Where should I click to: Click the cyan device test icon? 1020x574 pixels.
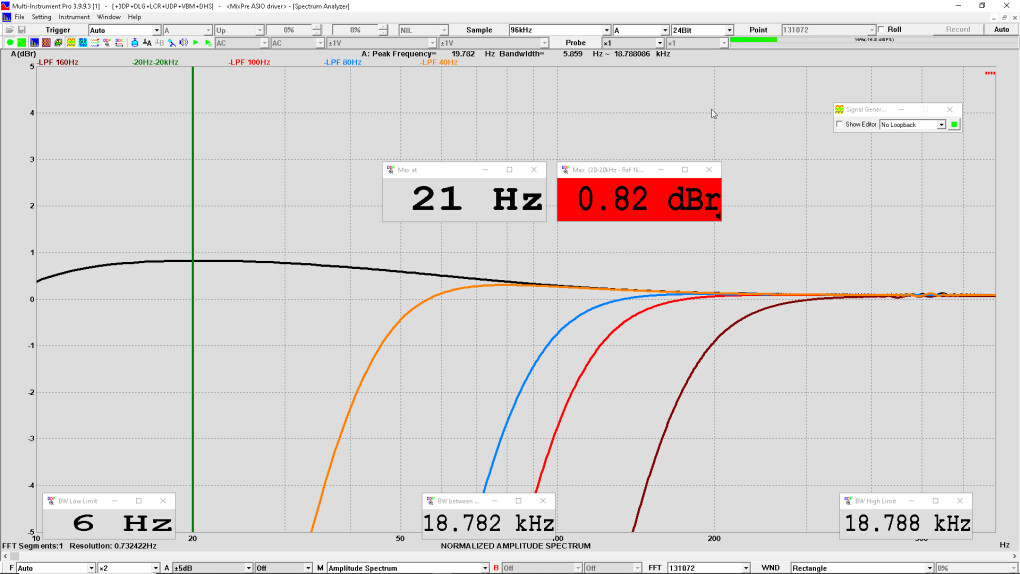(x=83, y=43)
